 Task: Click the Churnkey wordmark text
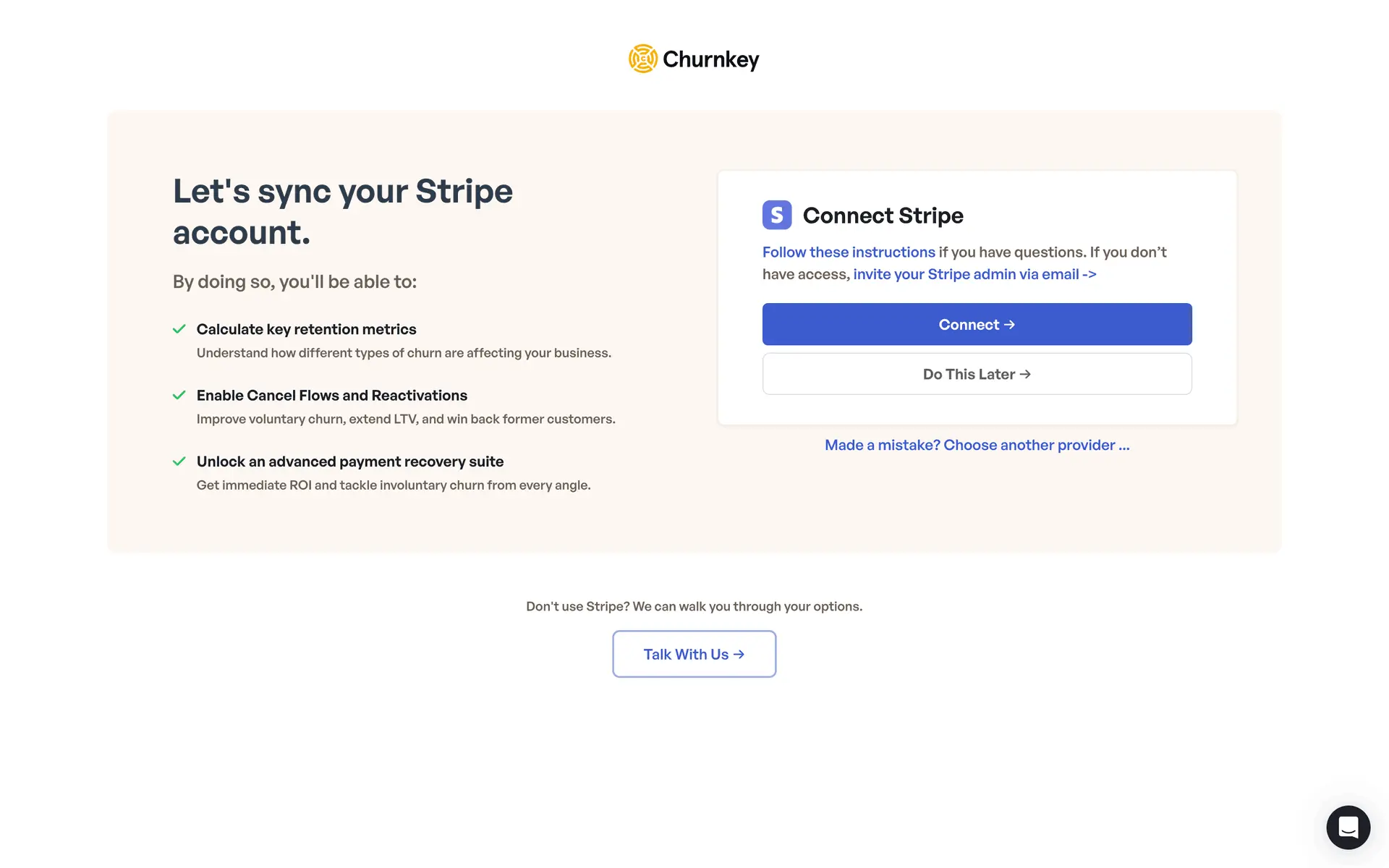[710, 59]
